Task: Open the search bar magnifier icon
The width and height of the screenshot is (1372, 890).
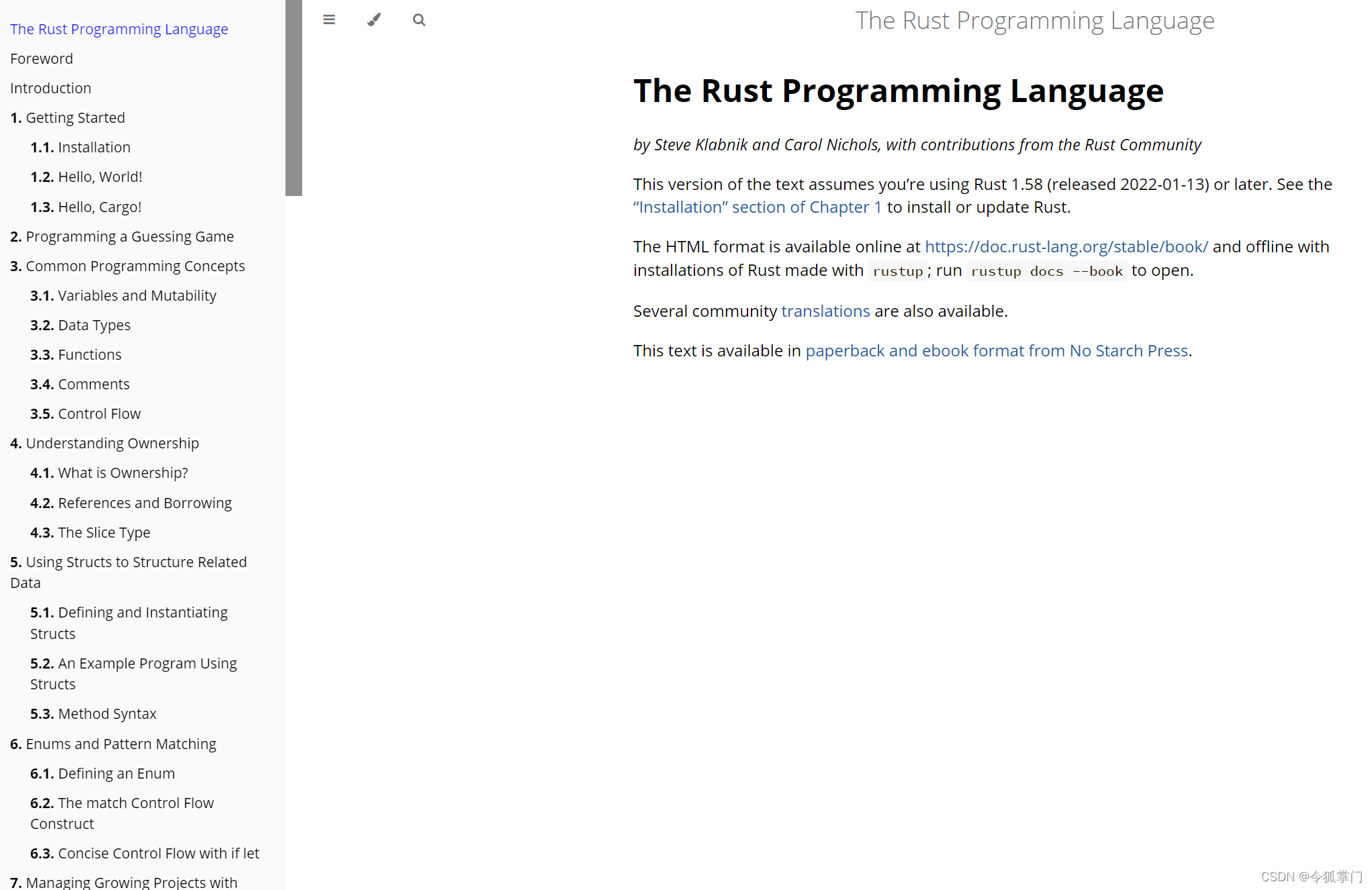Action: (419, 20)
